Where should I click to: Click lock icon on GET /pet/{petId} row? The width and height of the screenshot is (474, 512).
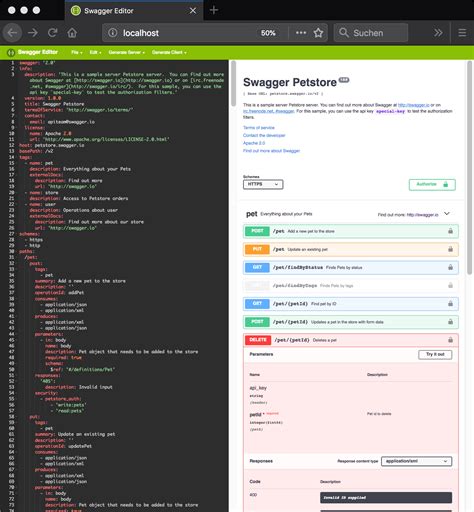450,304
